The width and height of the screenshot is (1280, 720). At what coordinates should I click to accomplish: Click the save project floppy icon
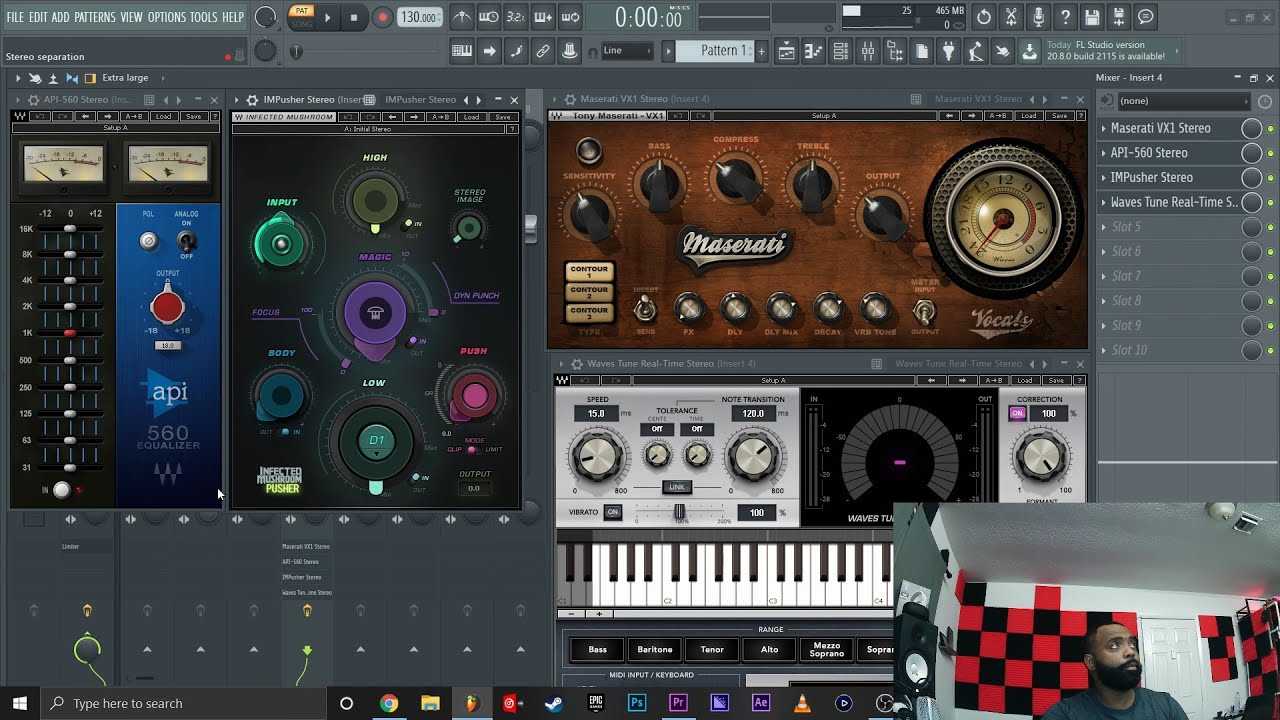(1092, 17)
